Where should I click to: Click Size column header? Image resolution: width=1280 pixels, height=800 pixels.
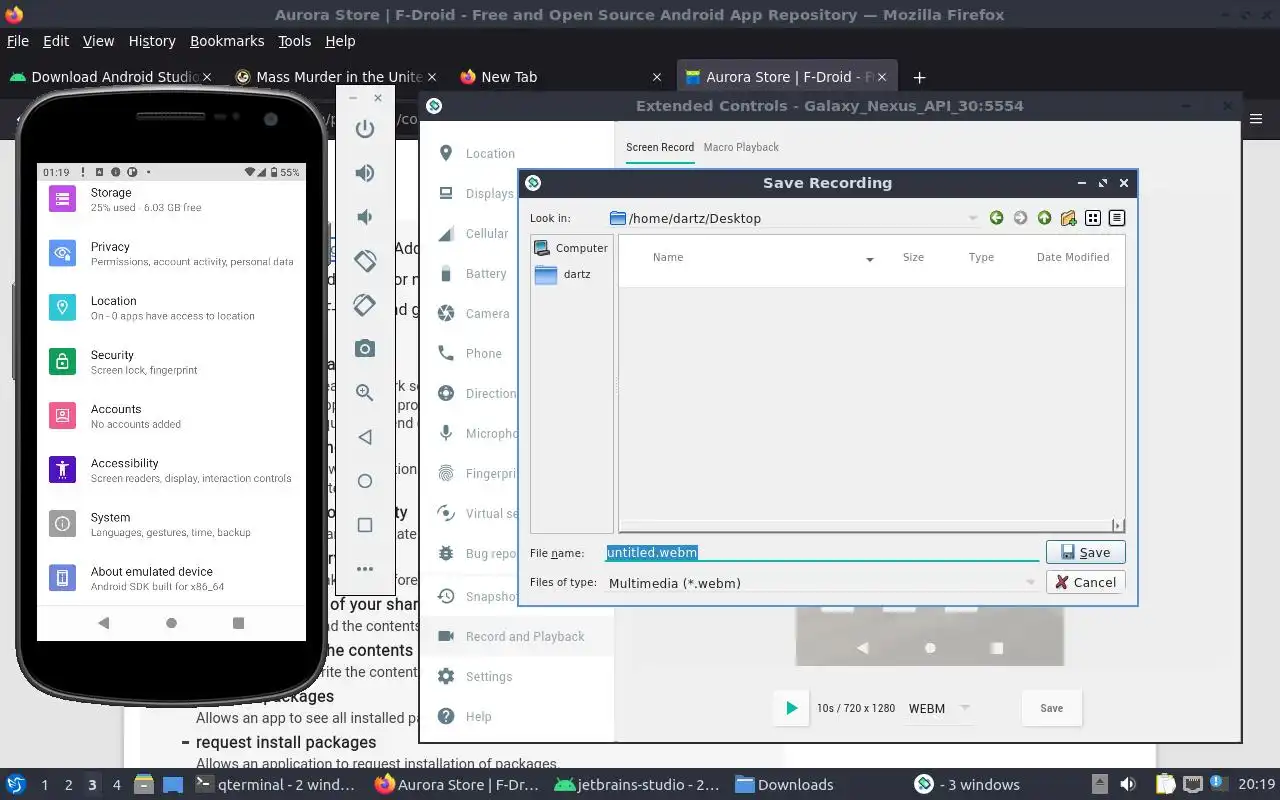pyautogui.click(x=913, y=257)
